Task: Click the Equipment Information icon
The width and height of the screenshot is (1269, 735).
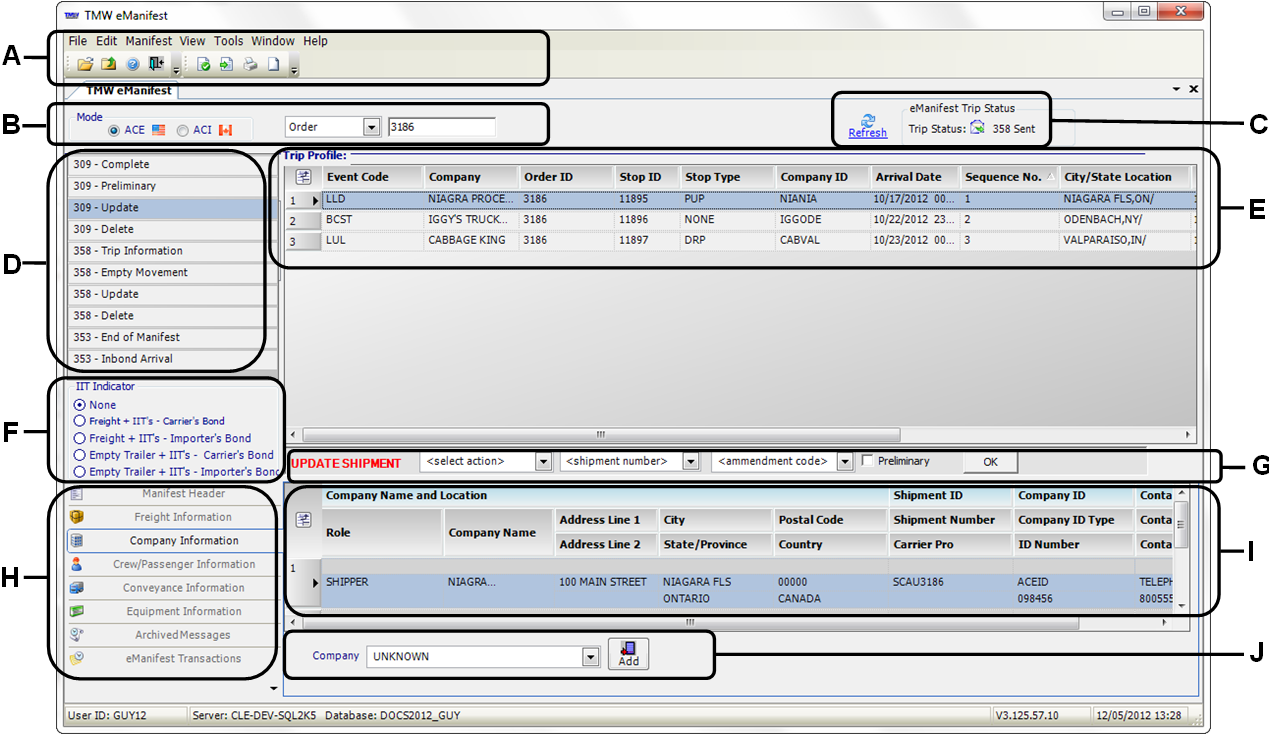Action: (x=77, y=611)
